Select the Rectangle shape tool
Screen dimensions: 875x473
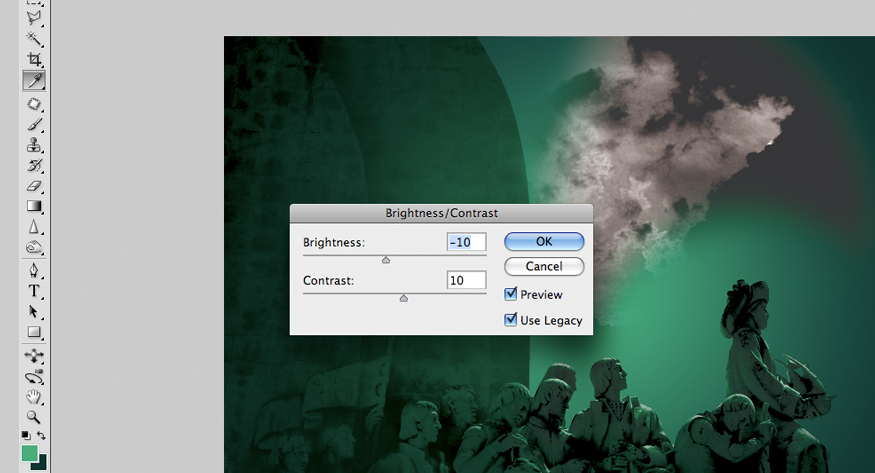pos(33,332)
